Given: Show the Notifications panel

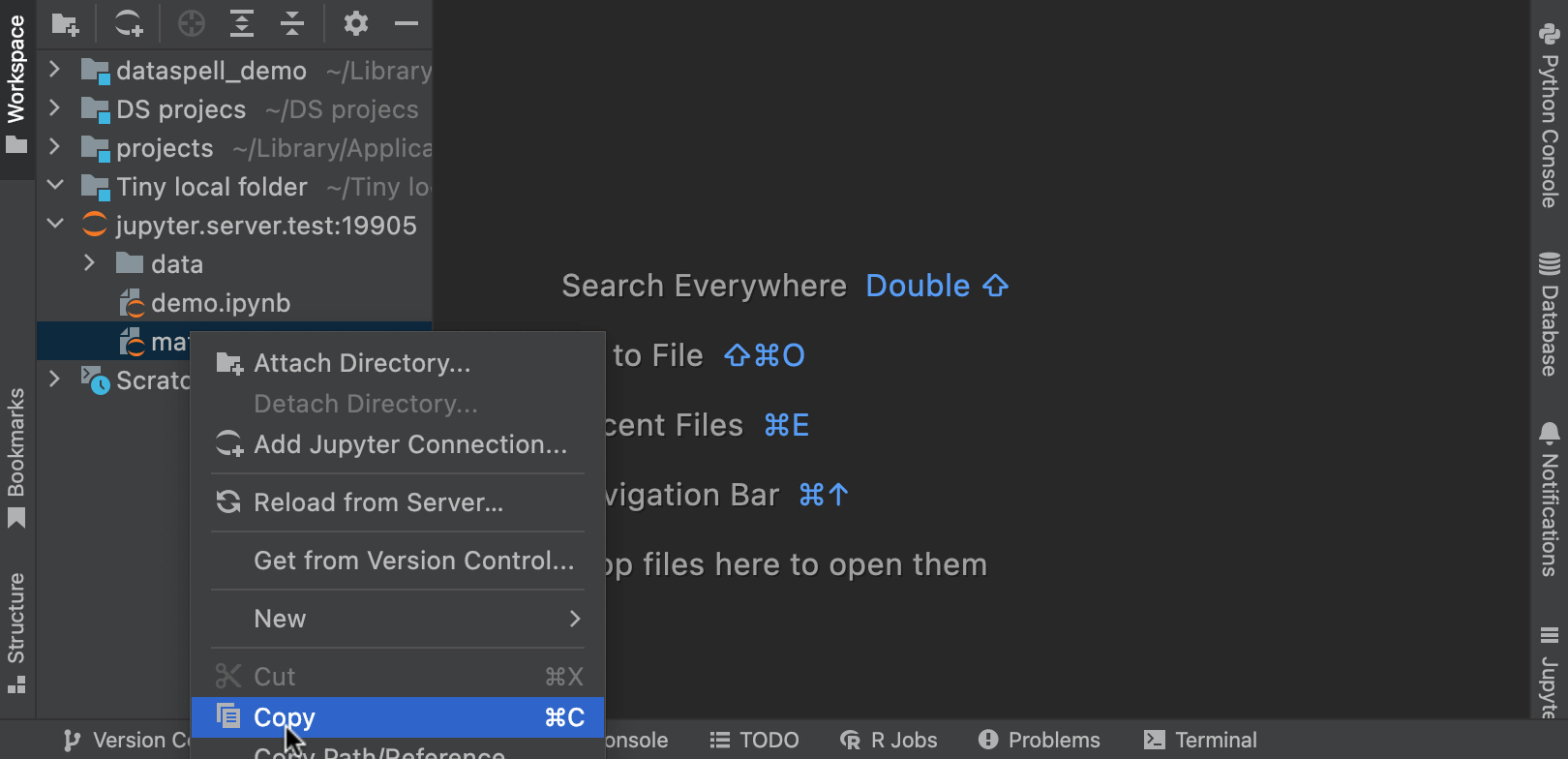Looking at the screenshot, I should pyautogui.click(x=1549, y=499).
